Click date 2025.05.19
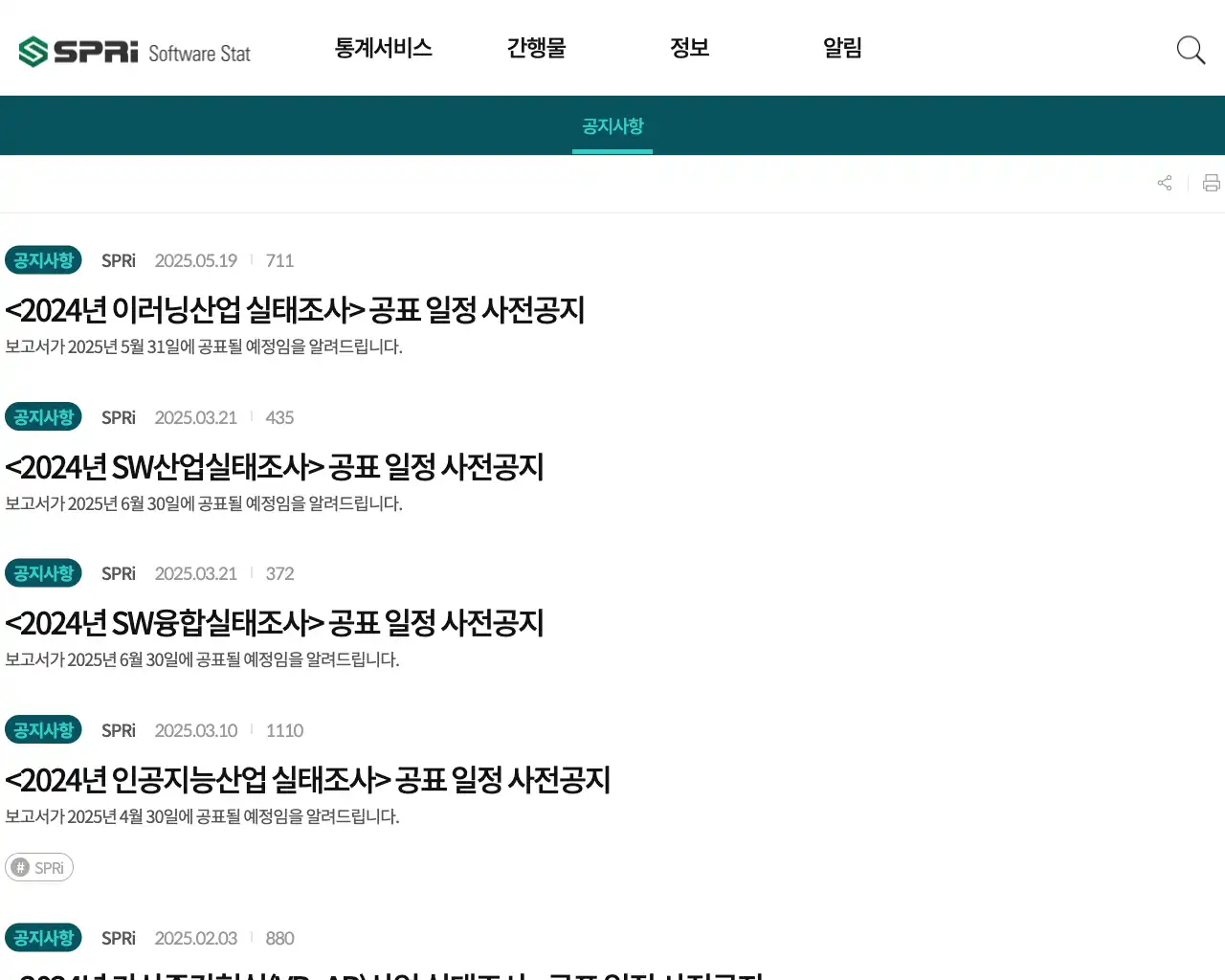 (x=196, y=260)
